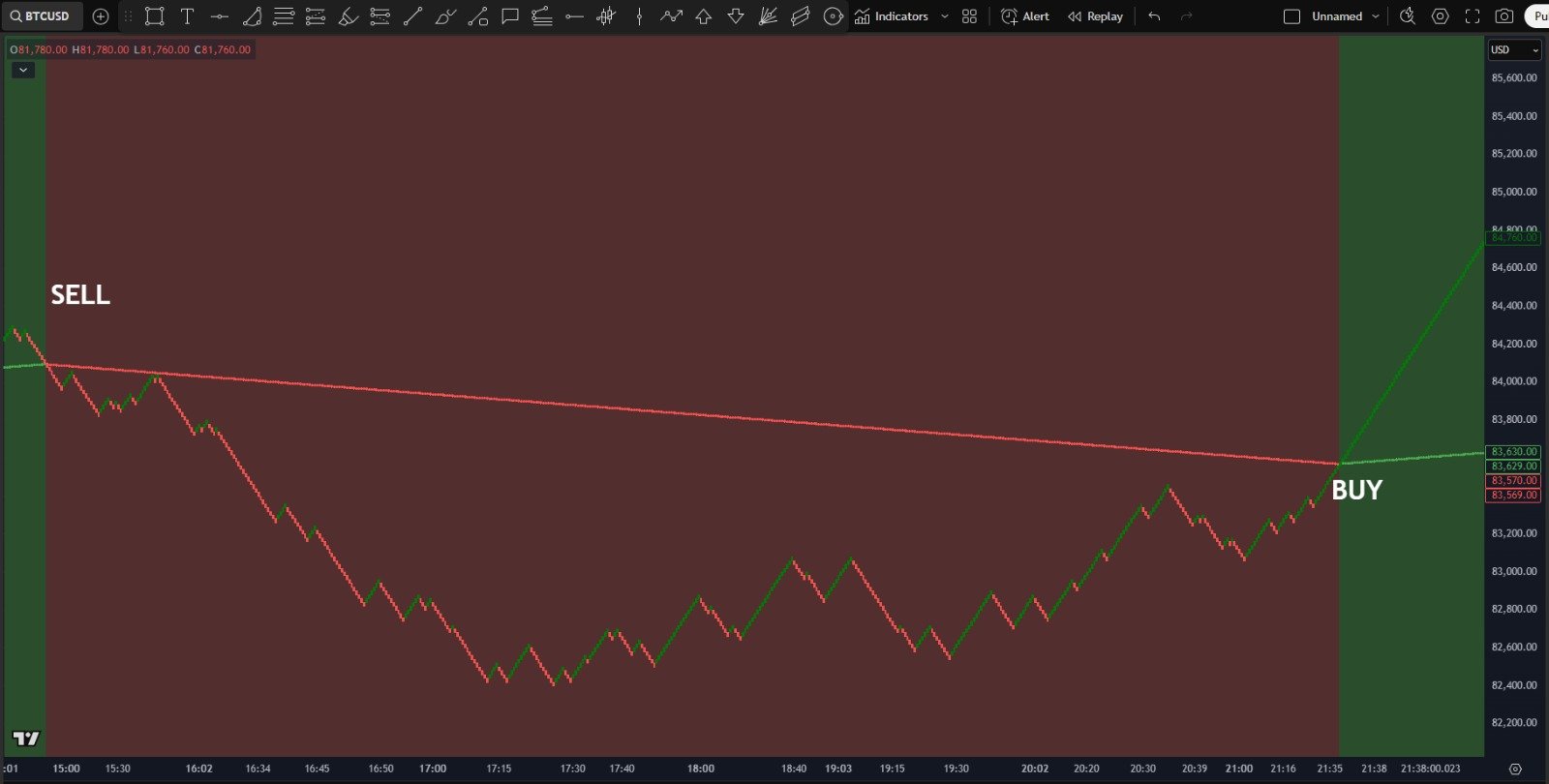
Task: Click the Comment callout tool
Action: tap(510, 16)
